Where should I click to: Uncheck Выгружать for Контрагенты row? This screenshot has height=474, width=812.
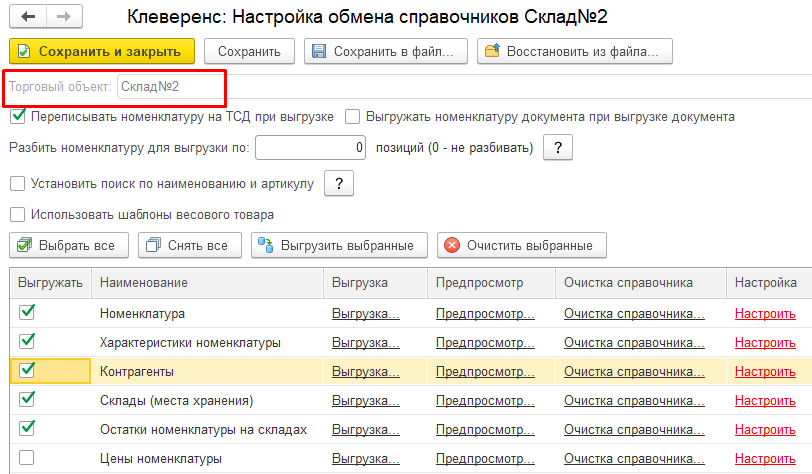[26, 370]
